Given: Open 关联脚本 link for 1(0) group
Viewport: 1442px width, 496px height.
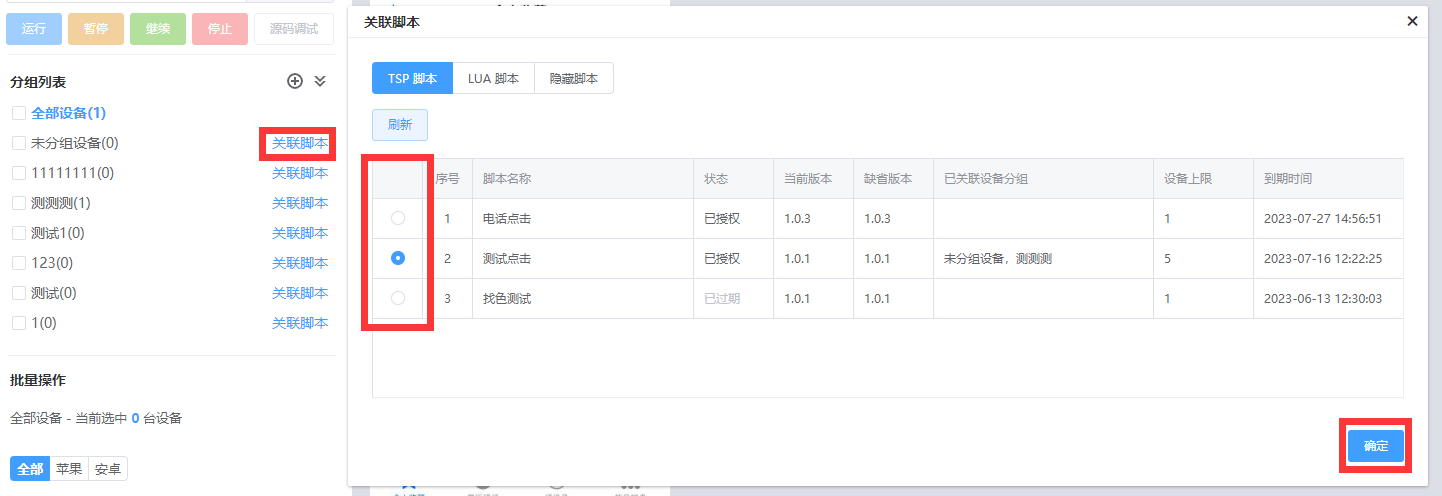Looking at the screenshot, I should 300,323.
